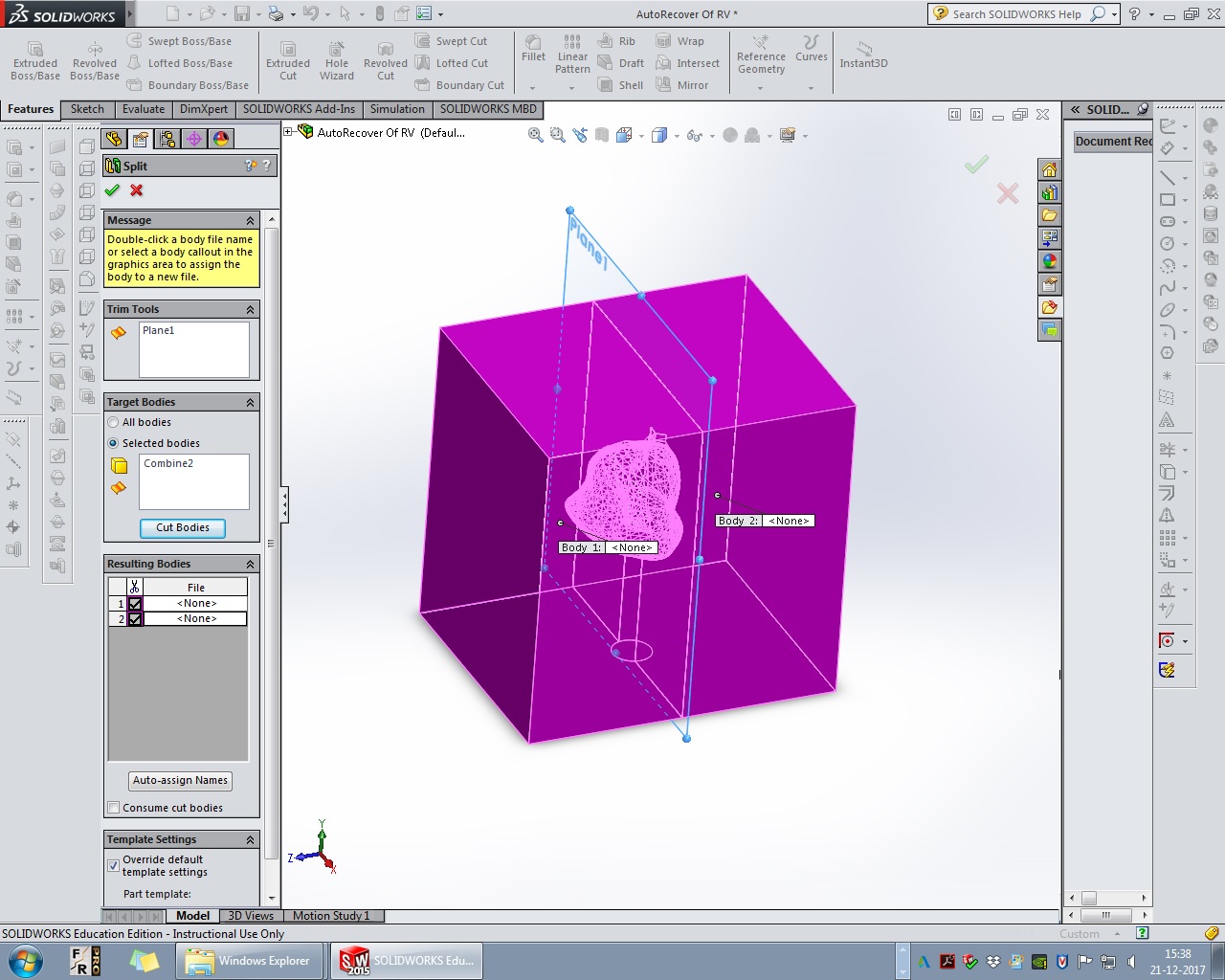
Task: Cancel Split with the red X icon
Action: coord(137,190)
